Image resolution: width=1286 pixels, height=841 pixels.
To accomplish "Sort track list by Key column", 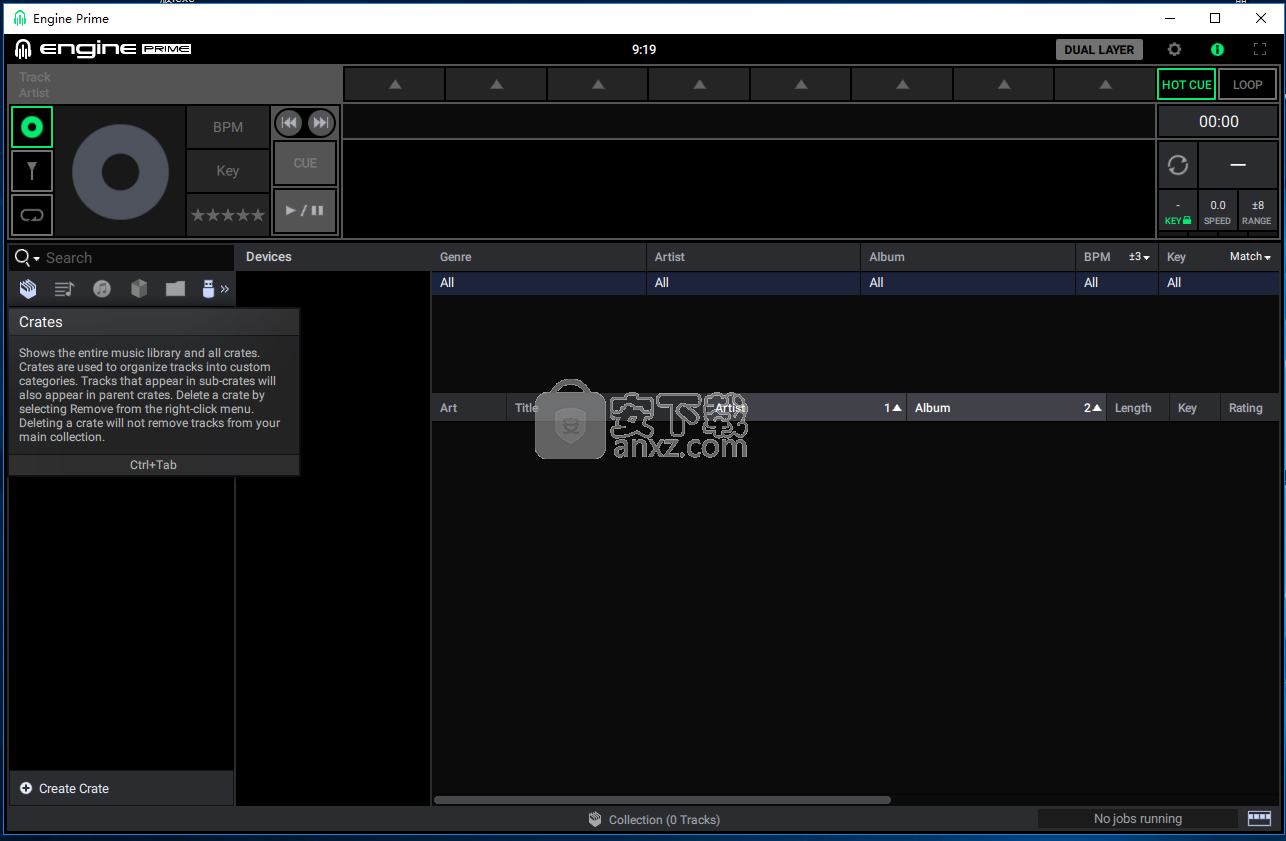I will [x=1195, y=408].
